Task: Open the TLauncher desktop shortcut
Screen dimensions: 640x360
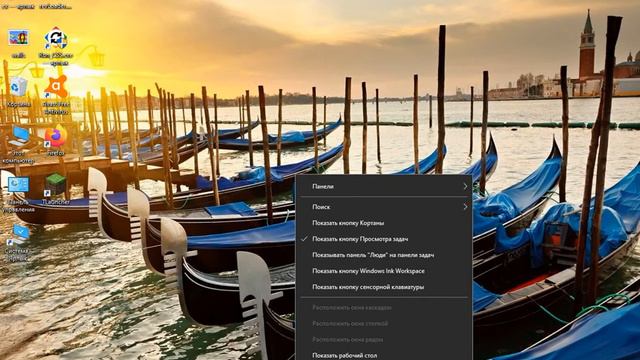Action: (56, 189)
